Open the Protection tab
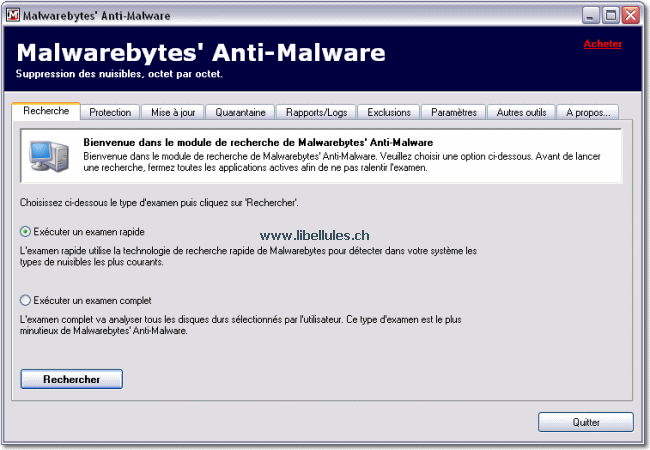The width and height of the screenshot is (650, 450). 110,112
